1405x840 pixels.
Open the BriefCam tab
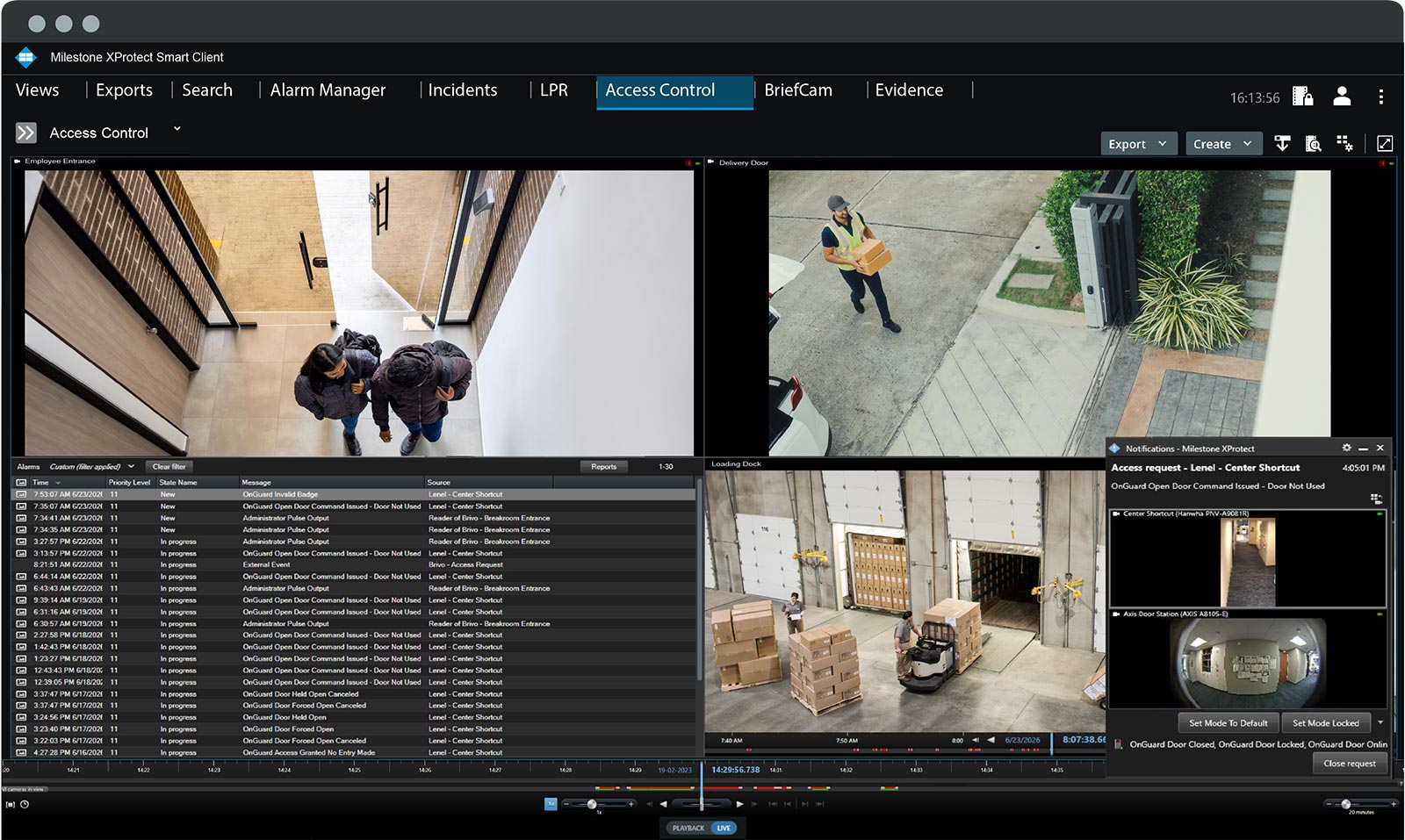[x=798, y=90]
